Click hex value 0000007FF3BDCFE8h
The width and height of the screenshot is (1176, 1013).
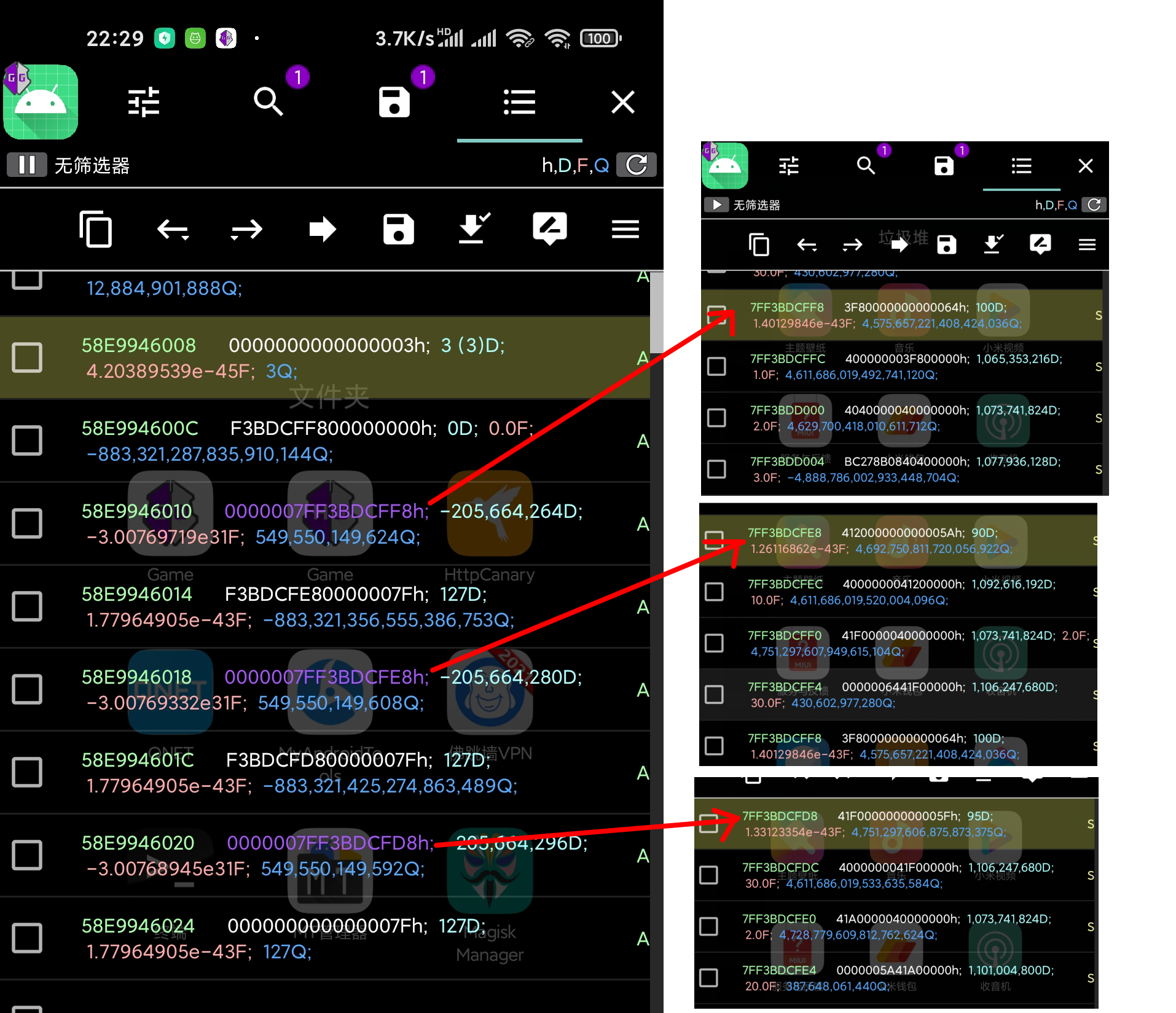click(x=327, y=677)
